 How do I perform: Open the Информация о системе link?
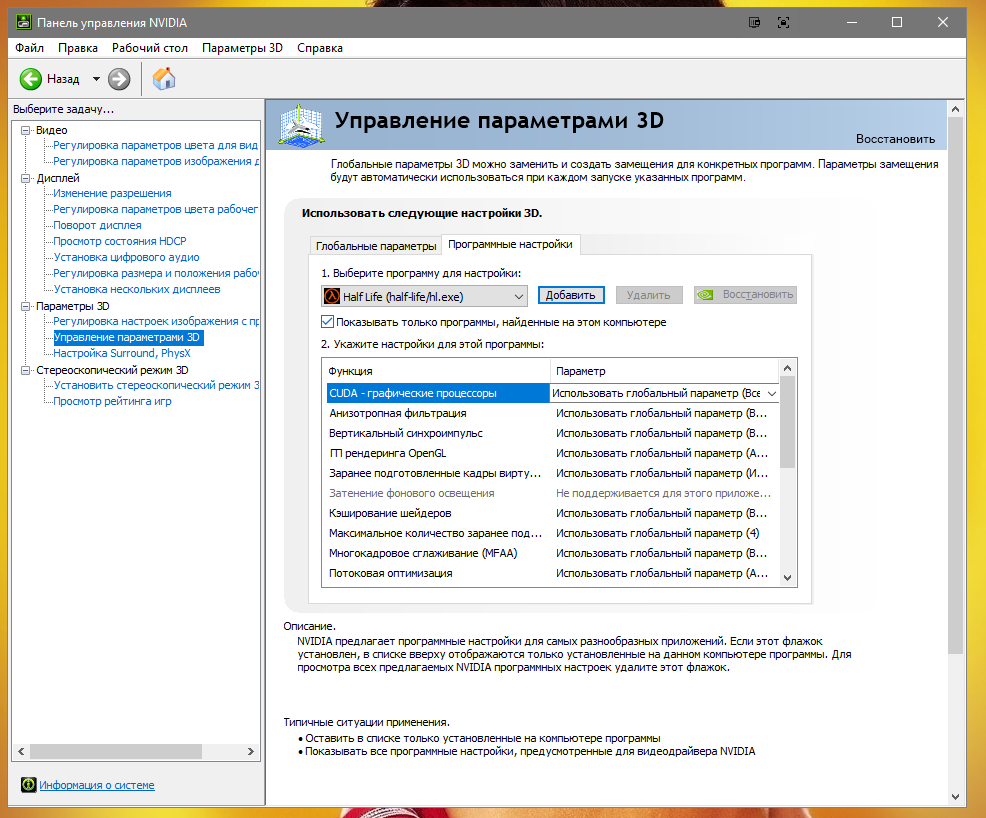pyautogui.click(x=97, y=785)
